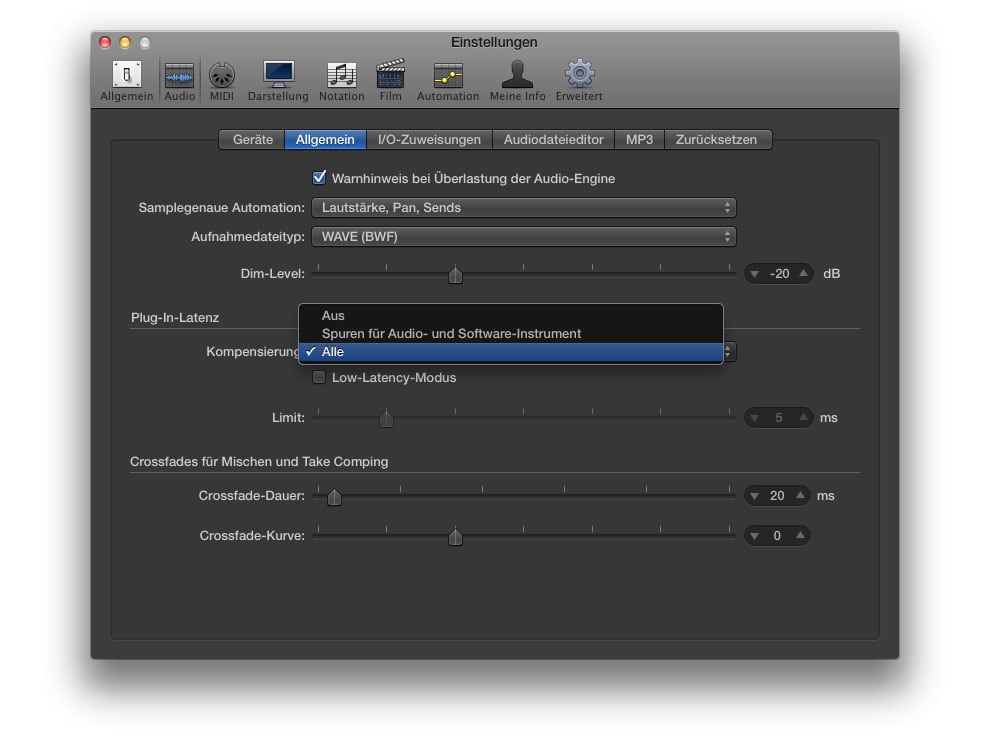Switch to the Audiodateieditor tab
This screenshot has width=984, height=747.
pyautogui.click(x=554, y=139)
